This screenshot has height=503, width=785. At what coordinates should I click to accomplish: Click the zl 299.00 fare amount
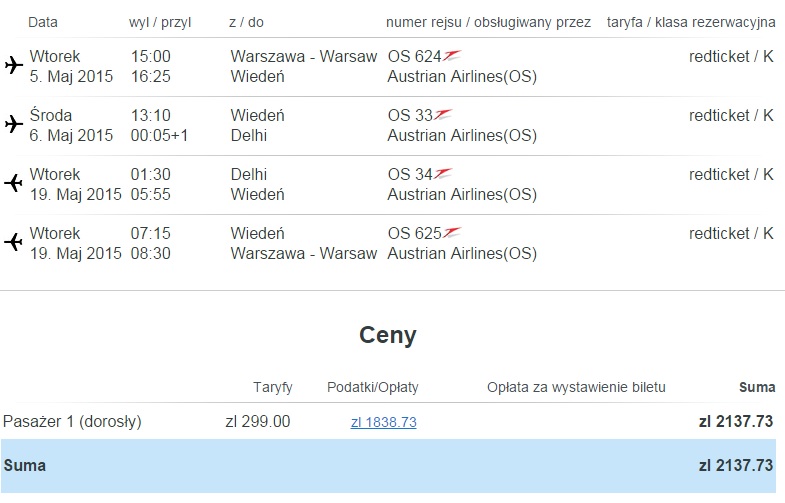[258, 421]
